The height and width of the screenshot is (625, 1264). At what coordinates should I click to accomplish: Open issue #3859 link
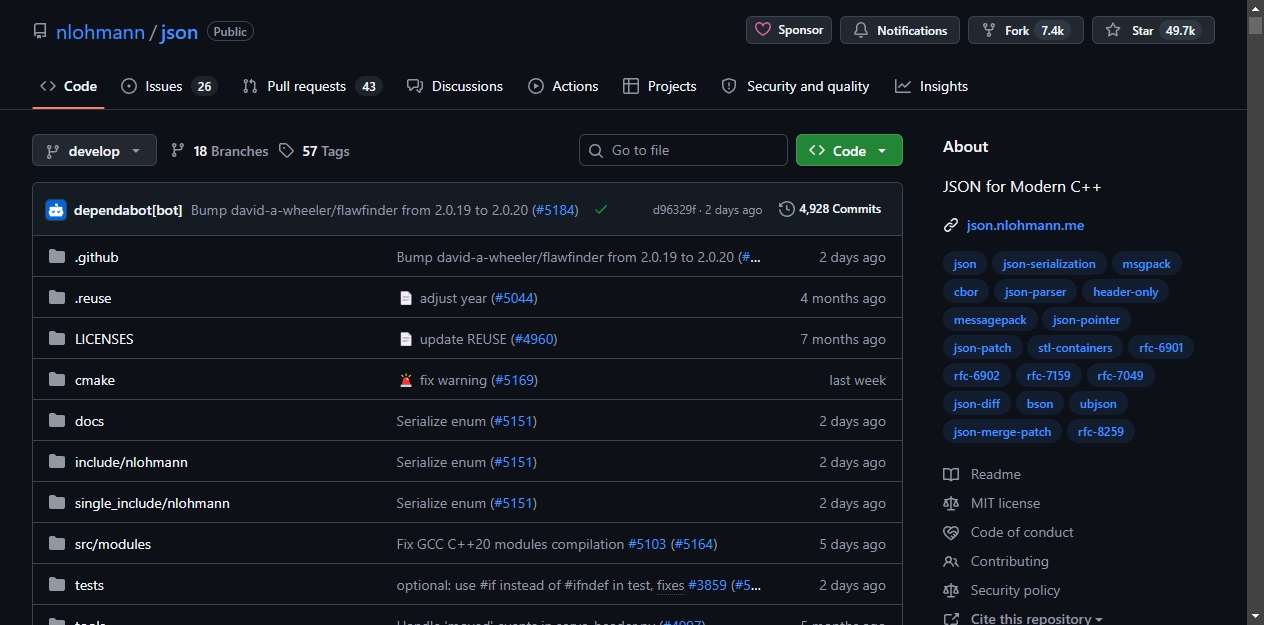click(707, 585)
